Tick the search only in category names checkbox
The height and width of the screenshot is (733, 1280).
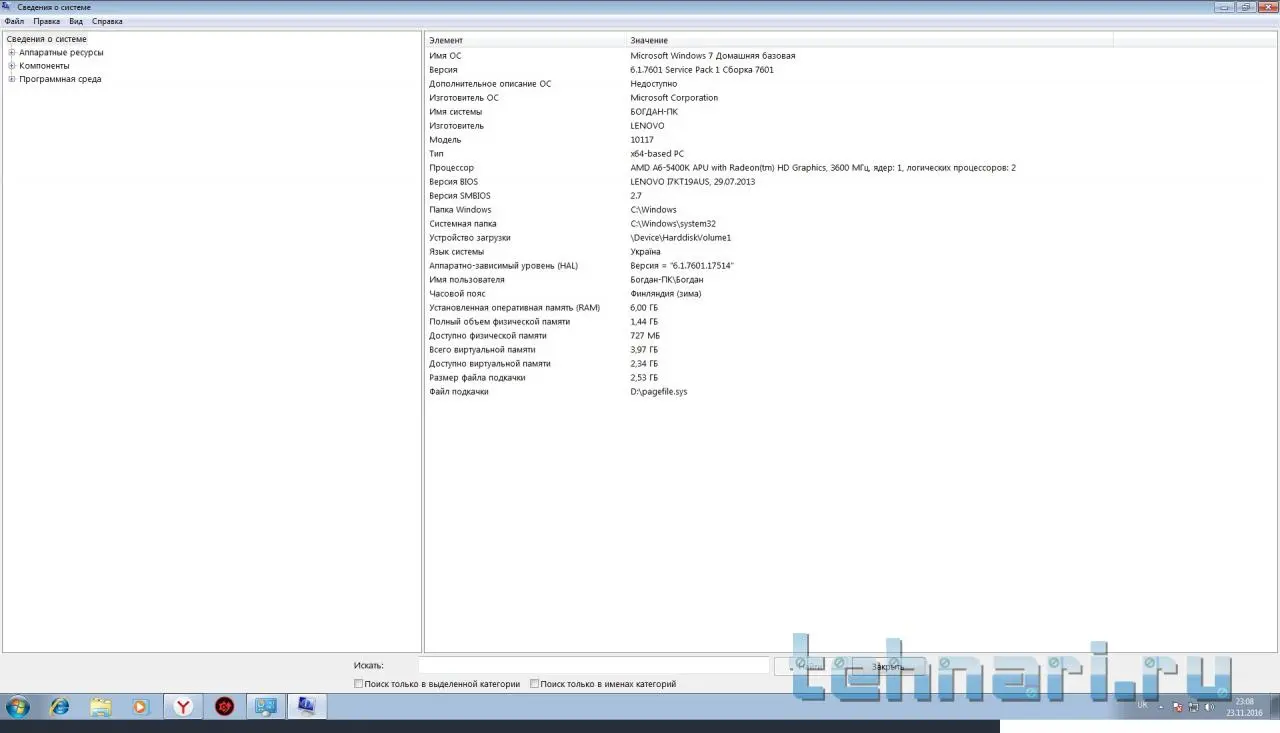(534, 684)
